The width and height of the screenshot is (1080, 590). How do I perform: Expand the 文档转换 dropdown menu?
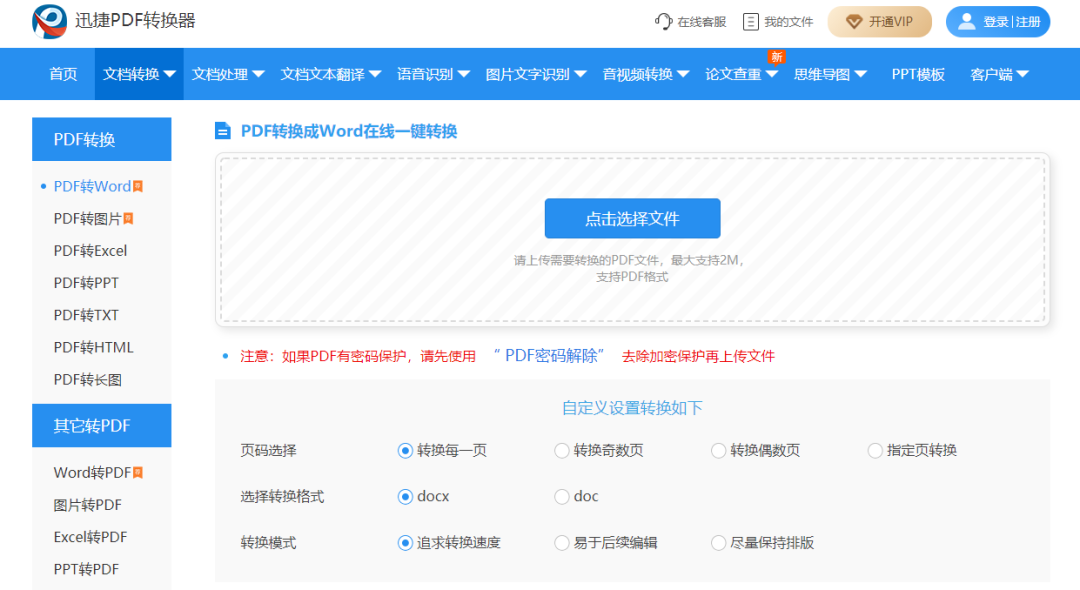(x=138, y=73)
